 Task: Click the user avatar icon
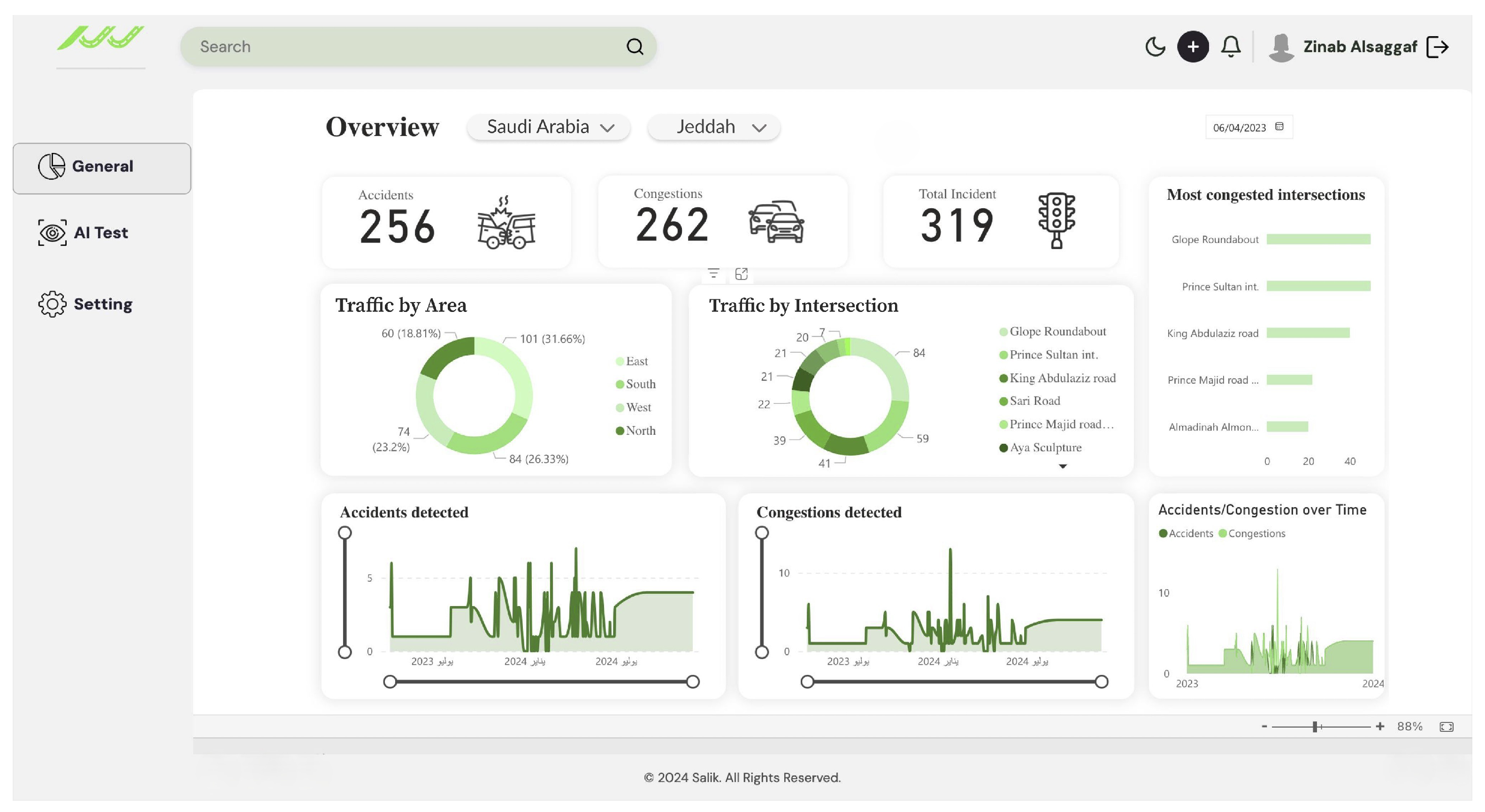click(x=1281, y=47)
